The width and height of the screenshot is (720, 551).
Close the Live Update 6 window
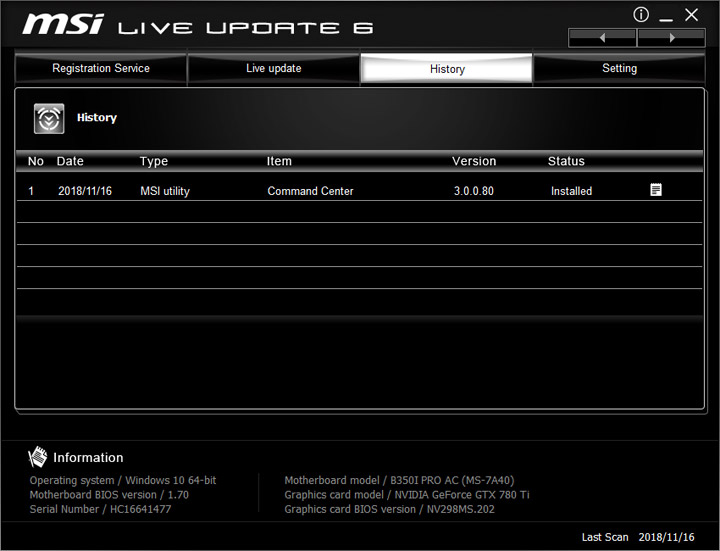[x=691, y=15]
